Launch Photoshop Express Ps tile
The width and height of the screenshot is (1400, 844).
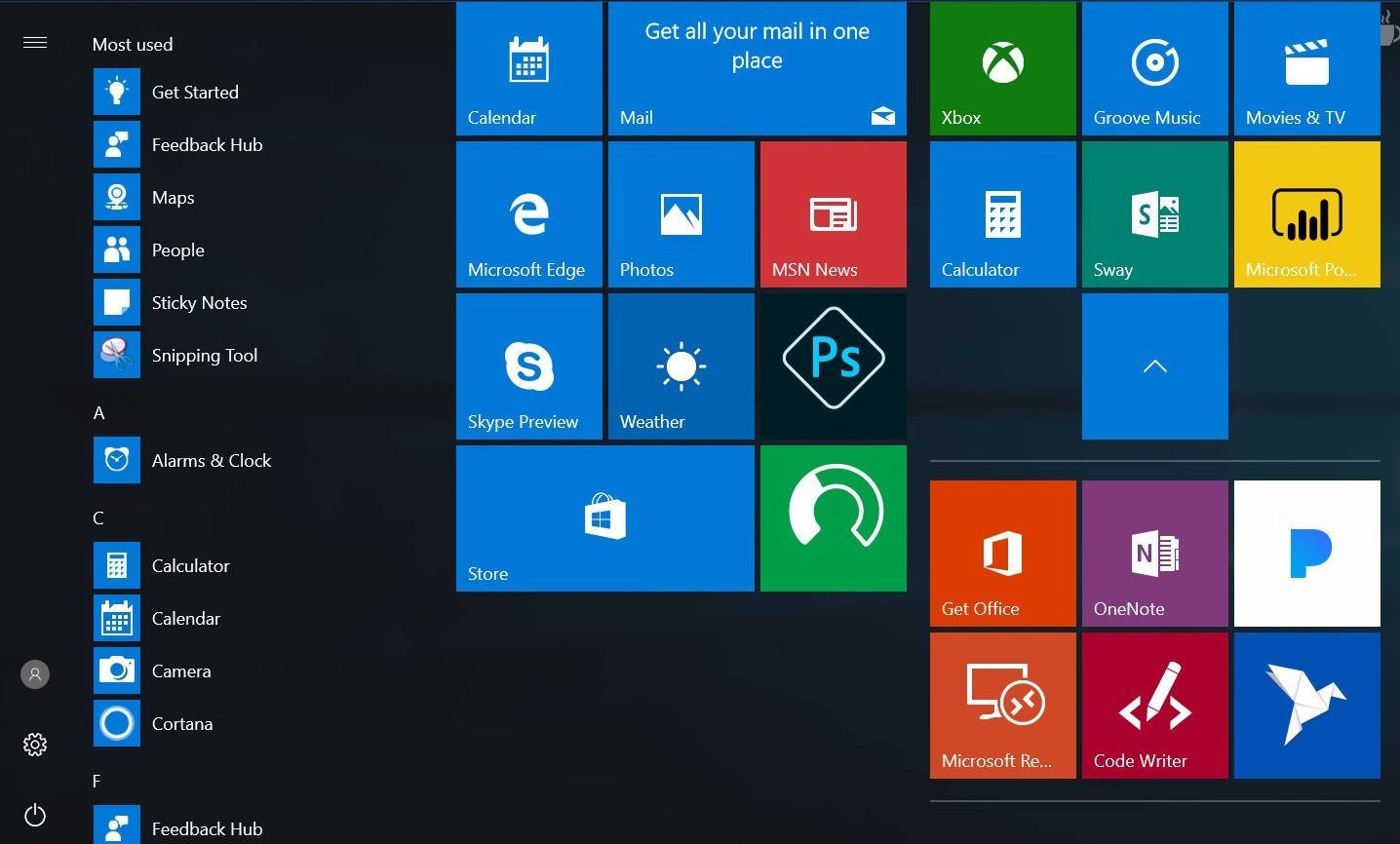click(834, 366)
